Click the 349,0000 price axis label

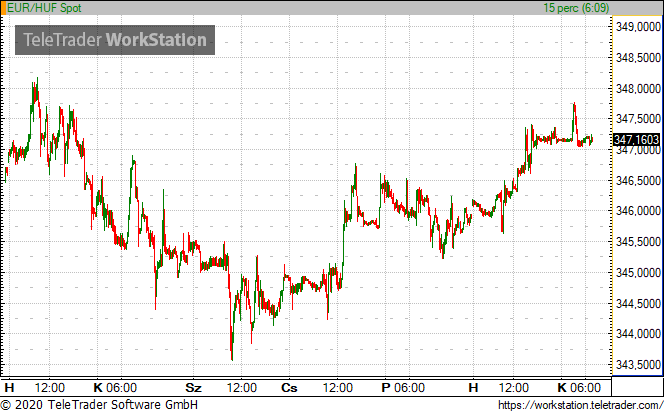pos(638,27)
